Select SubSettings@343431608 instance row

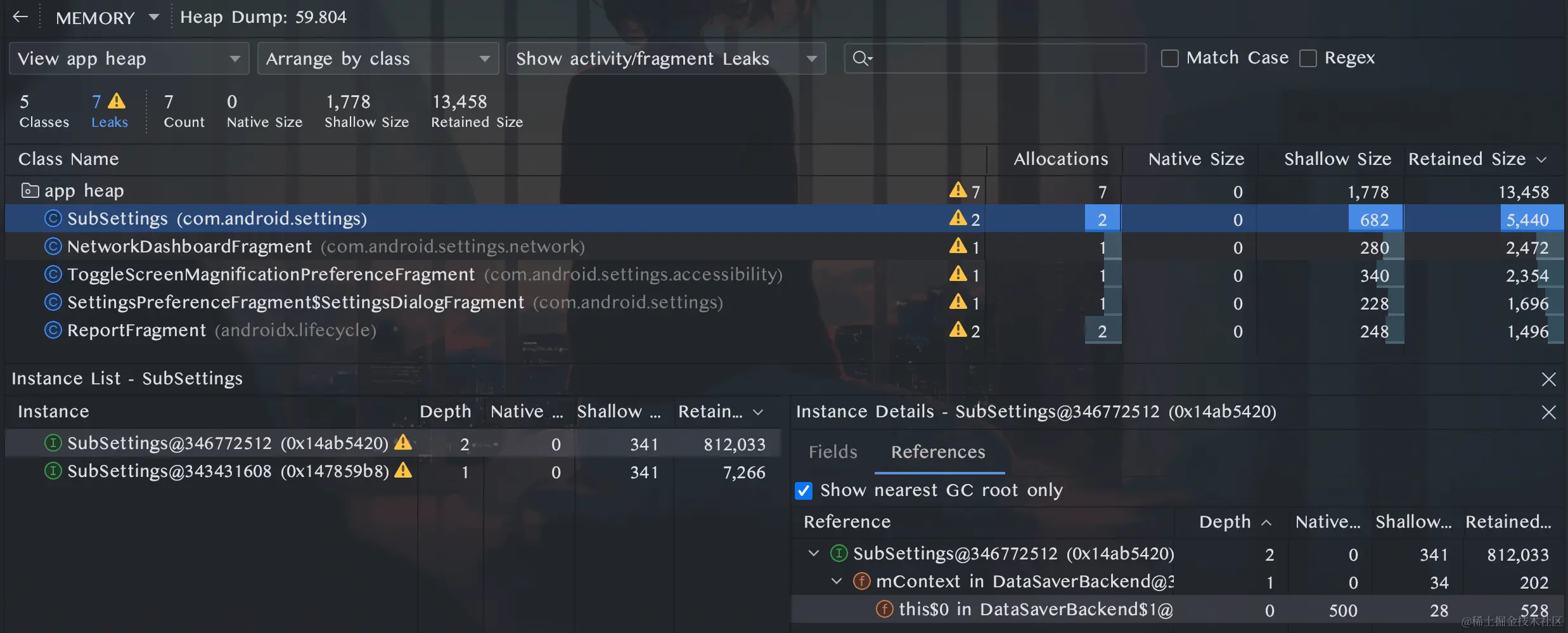coord(228,472)
